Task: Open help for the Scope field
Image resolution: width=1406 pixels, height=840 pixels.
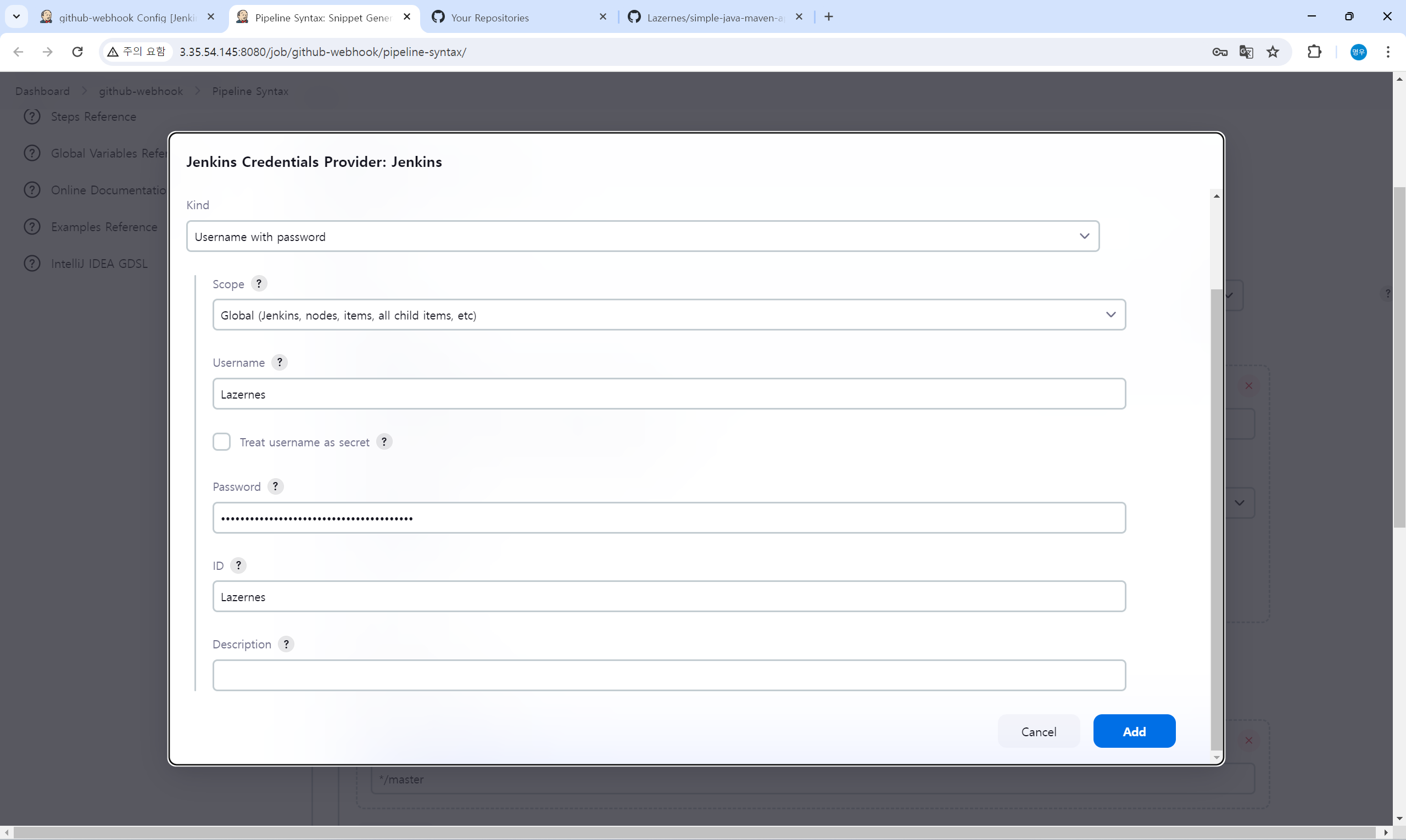Action: (x=259, y=284)
